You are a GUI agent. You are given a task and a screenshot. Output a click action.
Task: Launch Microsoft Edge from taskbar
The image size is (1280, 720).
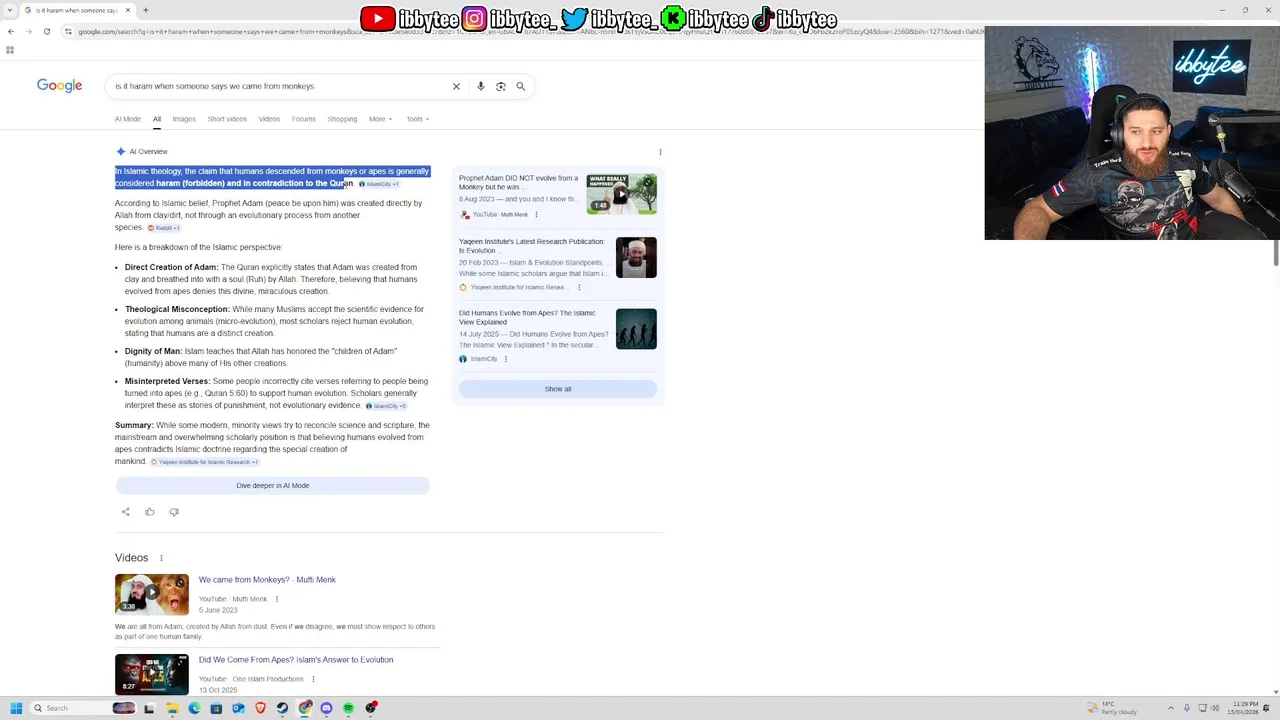[194, 708]
